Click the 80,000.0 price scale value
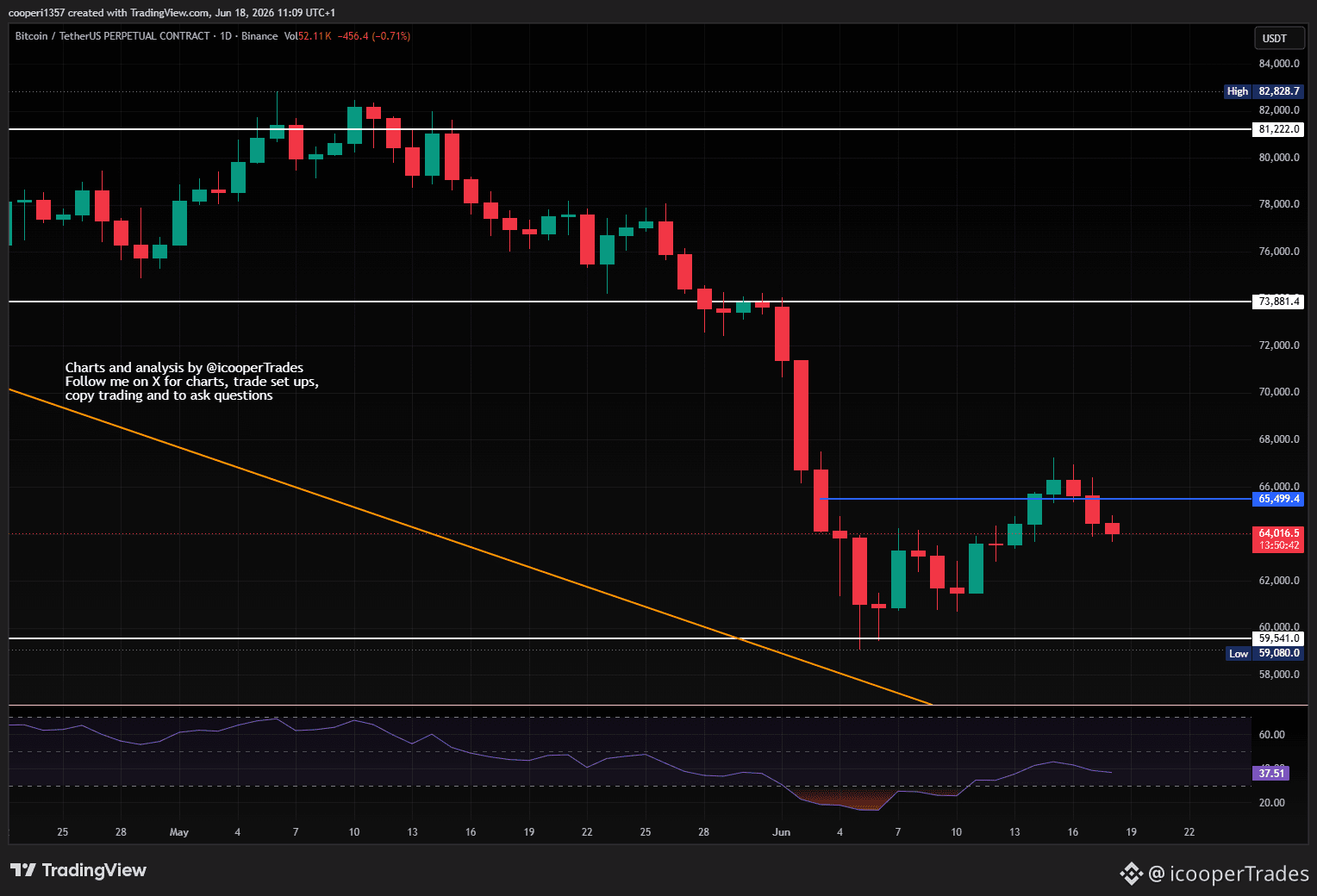Image resolution: width=1317 pixels, height=896 pixels. click(1279, 158)
